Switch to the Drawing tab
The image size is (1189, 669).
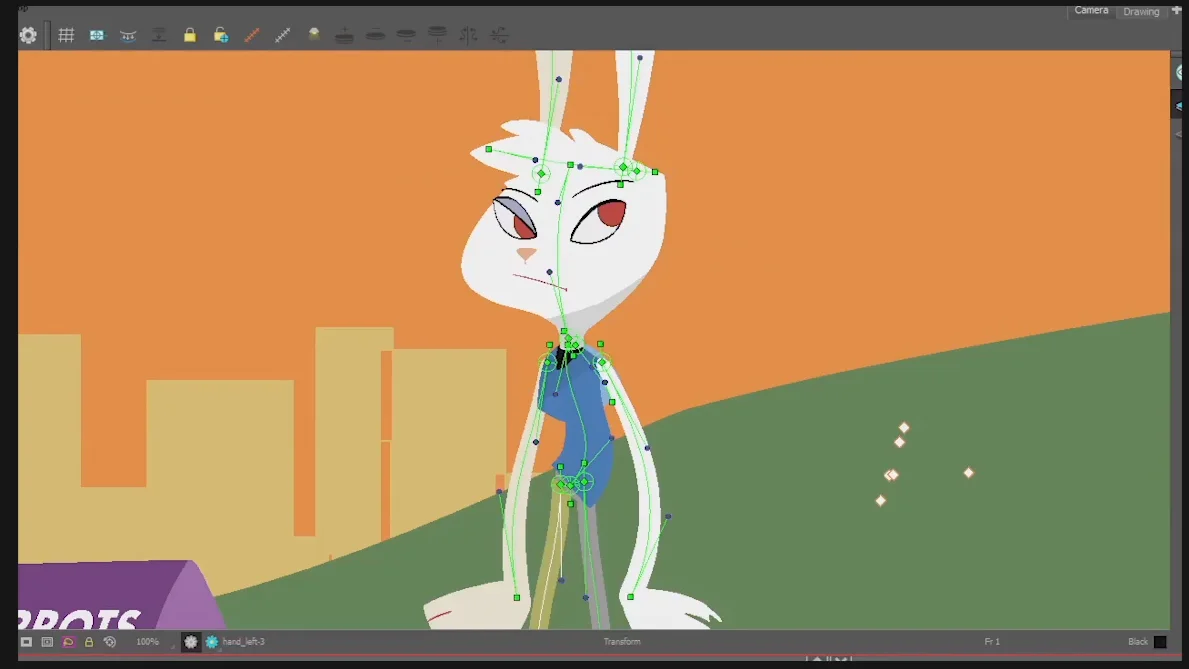[x=1141, y=13]
